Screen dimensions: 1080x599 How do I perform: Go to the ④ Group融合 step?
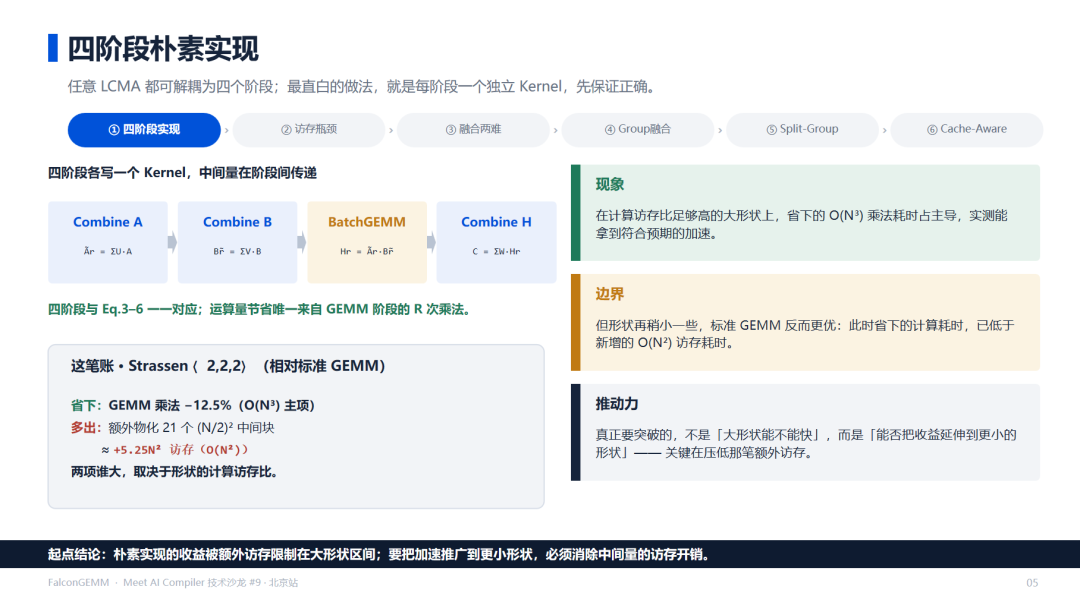[638, 129]
